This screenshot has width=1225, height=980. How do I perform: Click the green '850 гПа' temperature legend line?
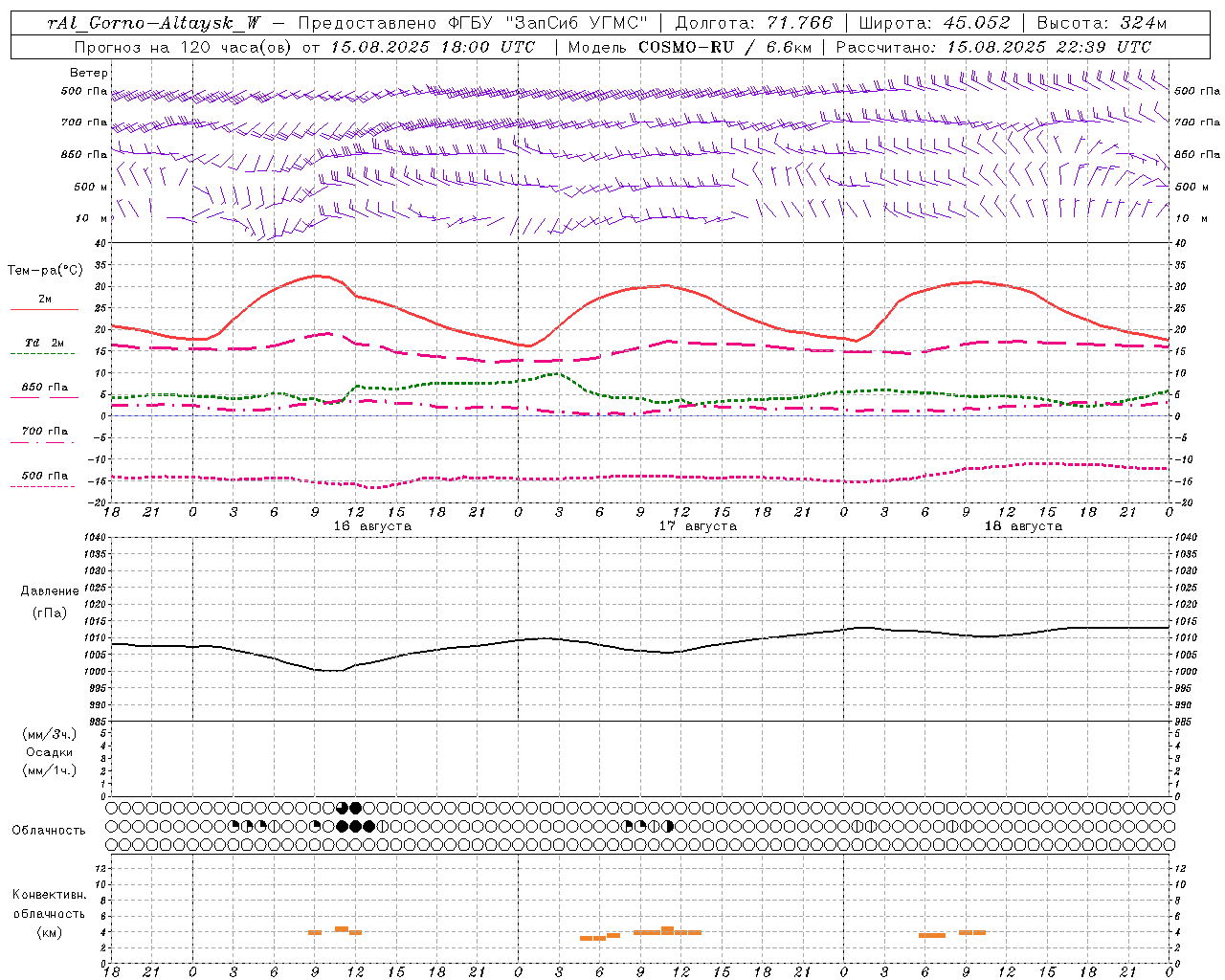point(44,397)
